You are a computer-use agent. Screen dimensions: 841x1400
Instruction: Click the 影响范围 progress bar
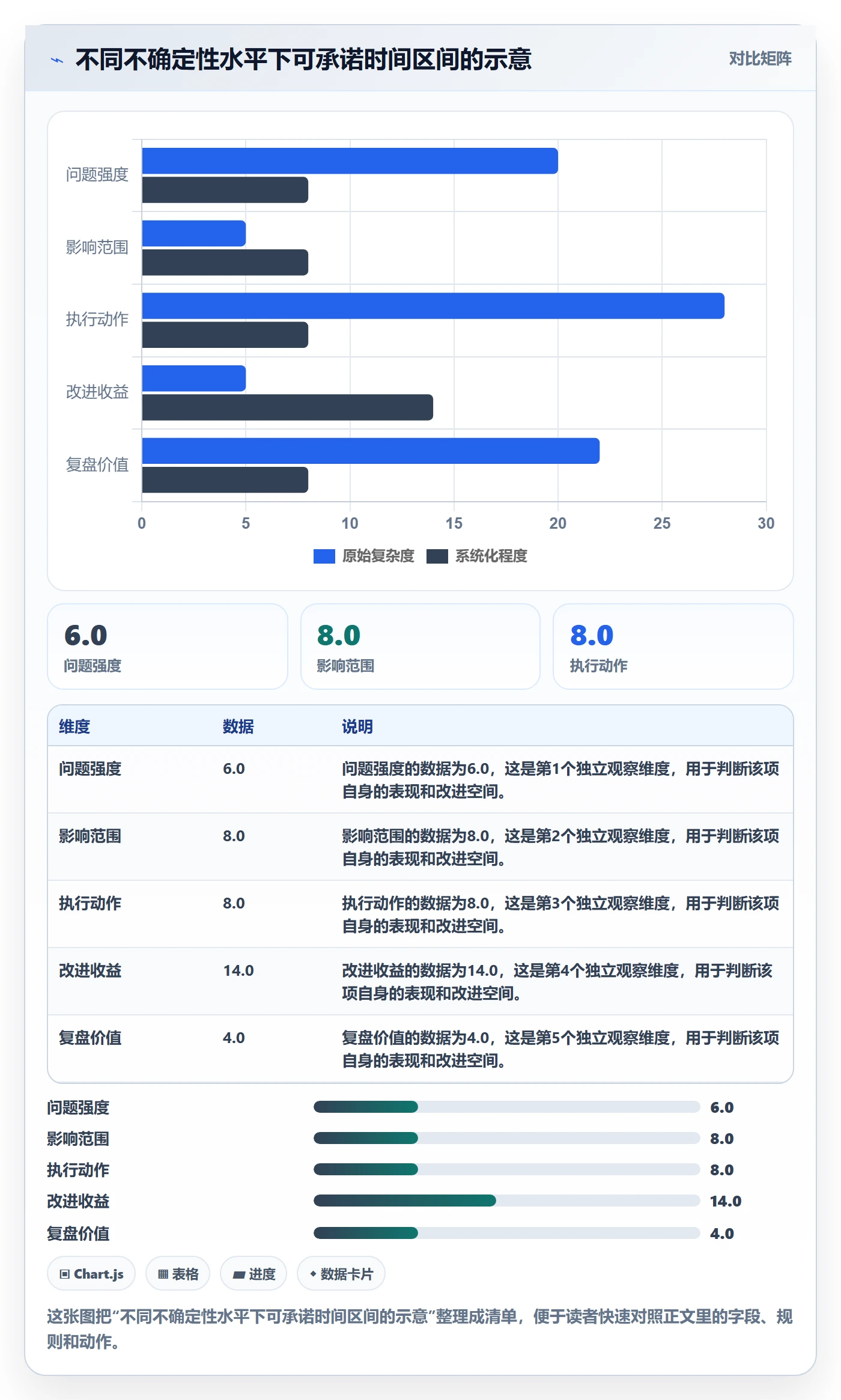[506, 1138]
